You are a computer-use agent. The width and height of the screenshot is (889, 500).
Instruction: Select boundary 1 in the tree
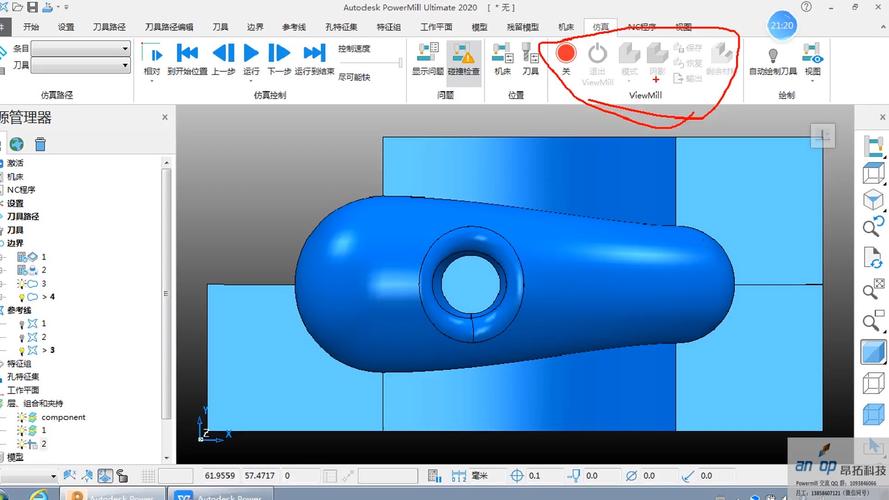click(44, 257)
